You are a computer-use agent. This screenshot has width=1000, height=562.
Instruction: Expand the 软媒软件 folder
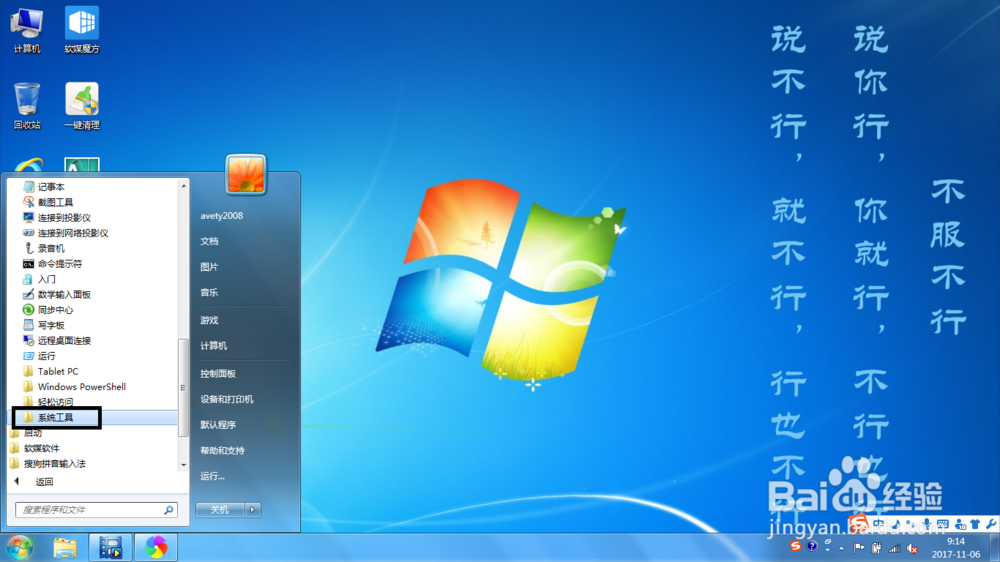(34, 448)
